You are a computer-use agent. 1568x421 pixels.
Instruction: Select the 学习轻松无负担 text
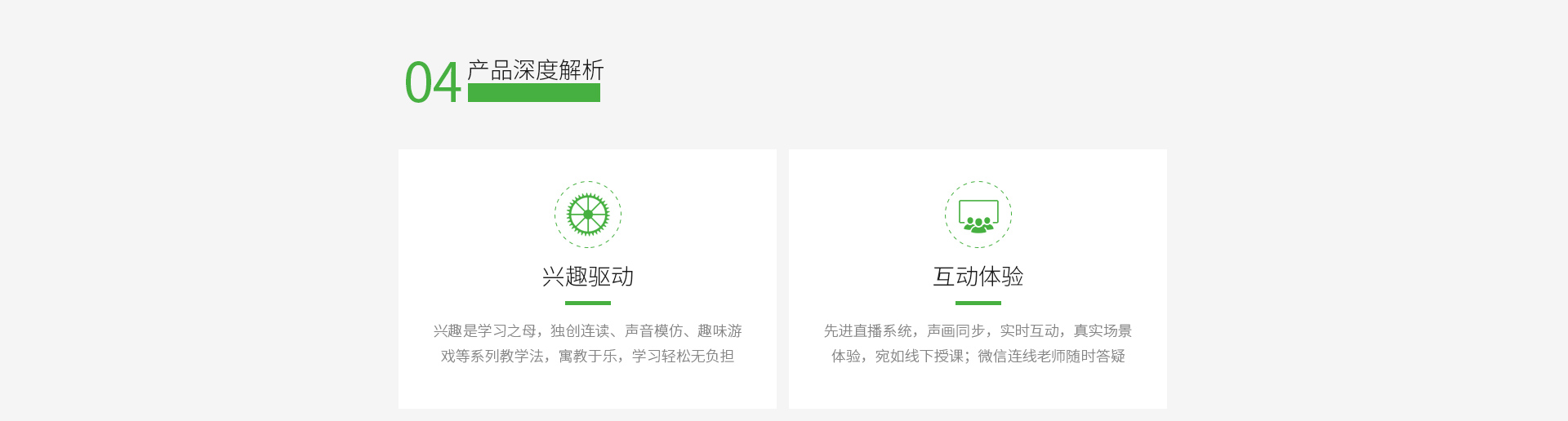684,356
